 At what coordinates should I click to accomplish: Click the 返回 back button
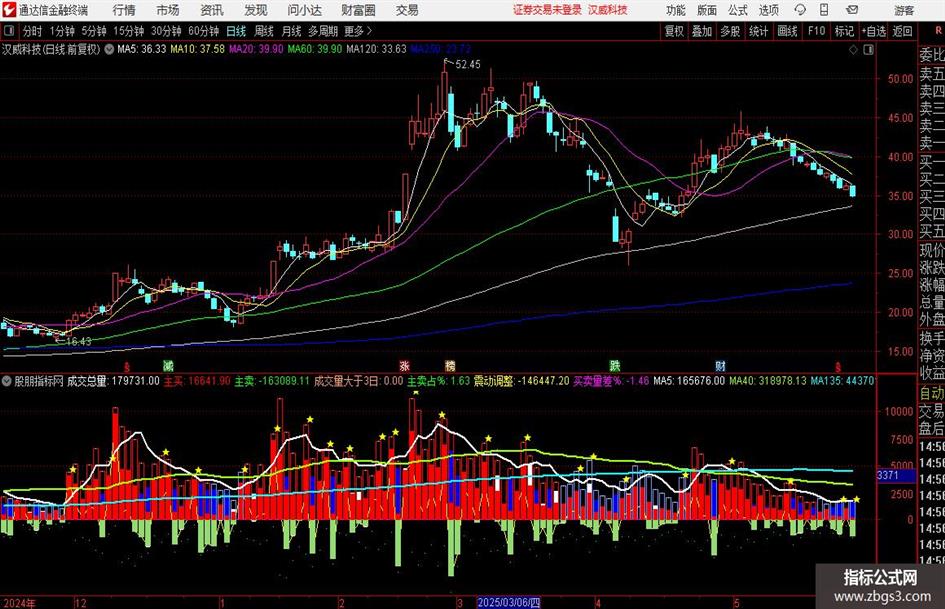tap(902, 31)
